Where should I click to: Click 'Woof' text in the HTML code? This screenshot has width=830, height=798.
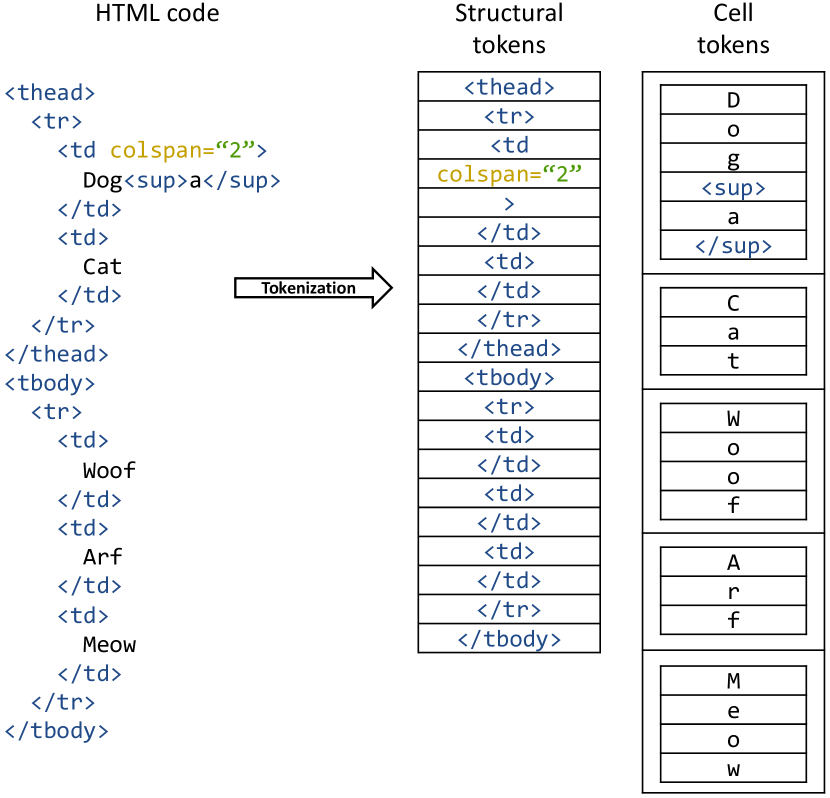[x=109, y=470]
